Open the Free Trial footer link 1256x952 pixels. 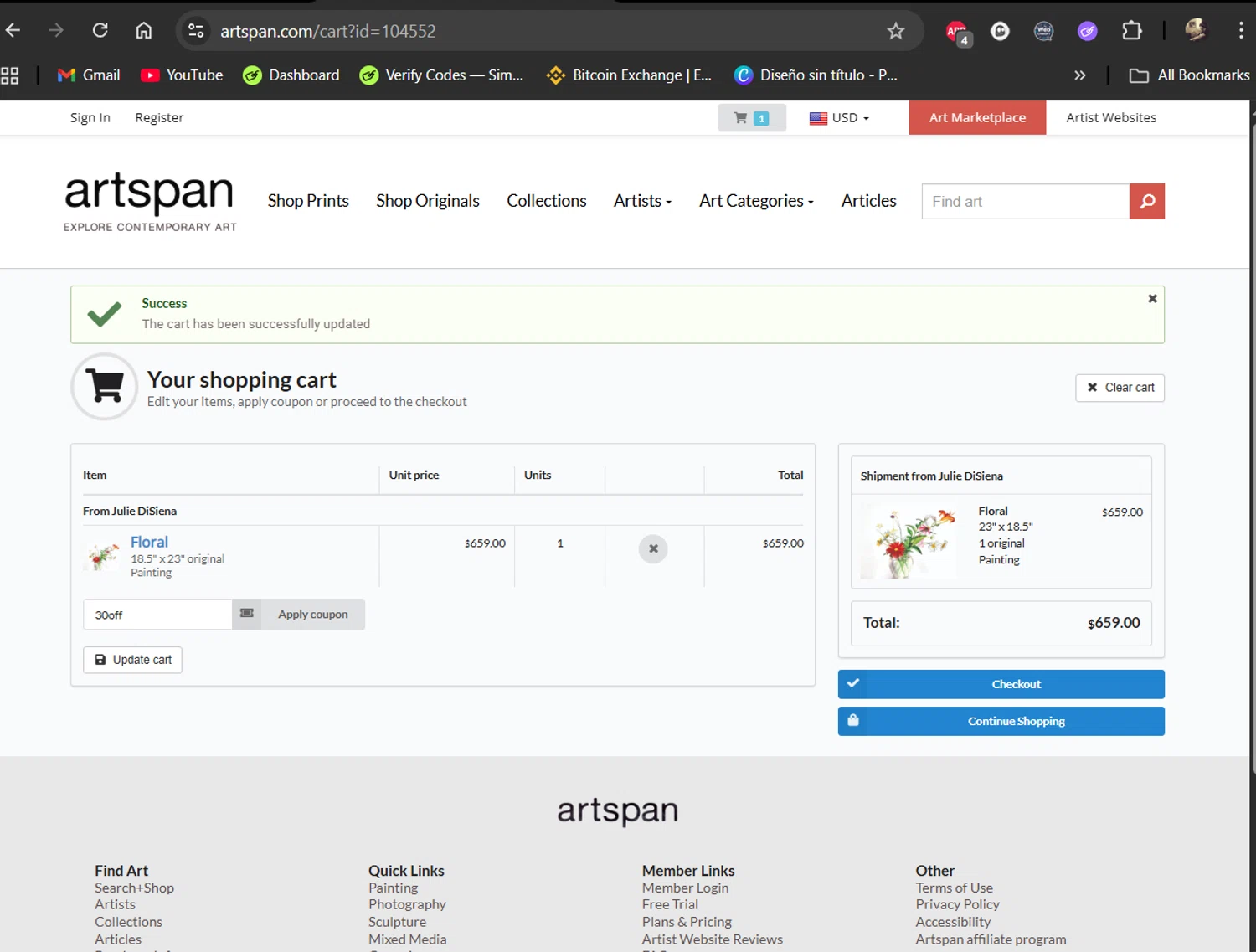(x=670, y=904)
